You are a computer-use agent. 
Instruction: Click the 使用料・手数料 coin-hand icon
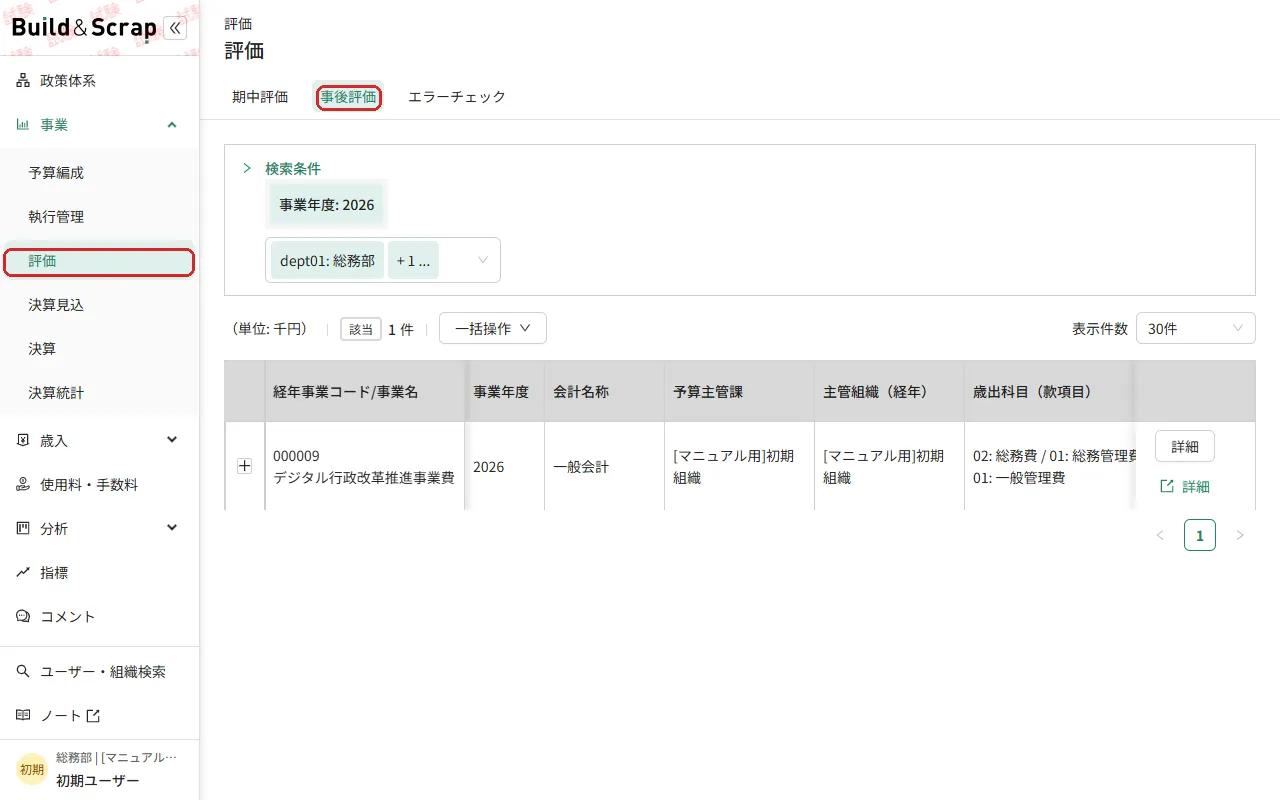tap(23, 485)
